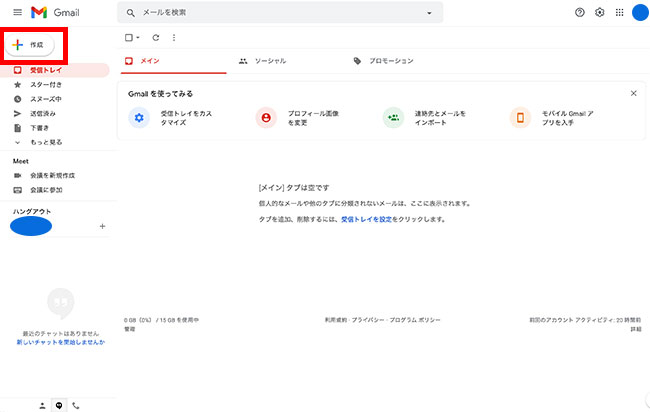Open the Google apps grid icon
Screen dimensions: 650x412
coord(619,12)
